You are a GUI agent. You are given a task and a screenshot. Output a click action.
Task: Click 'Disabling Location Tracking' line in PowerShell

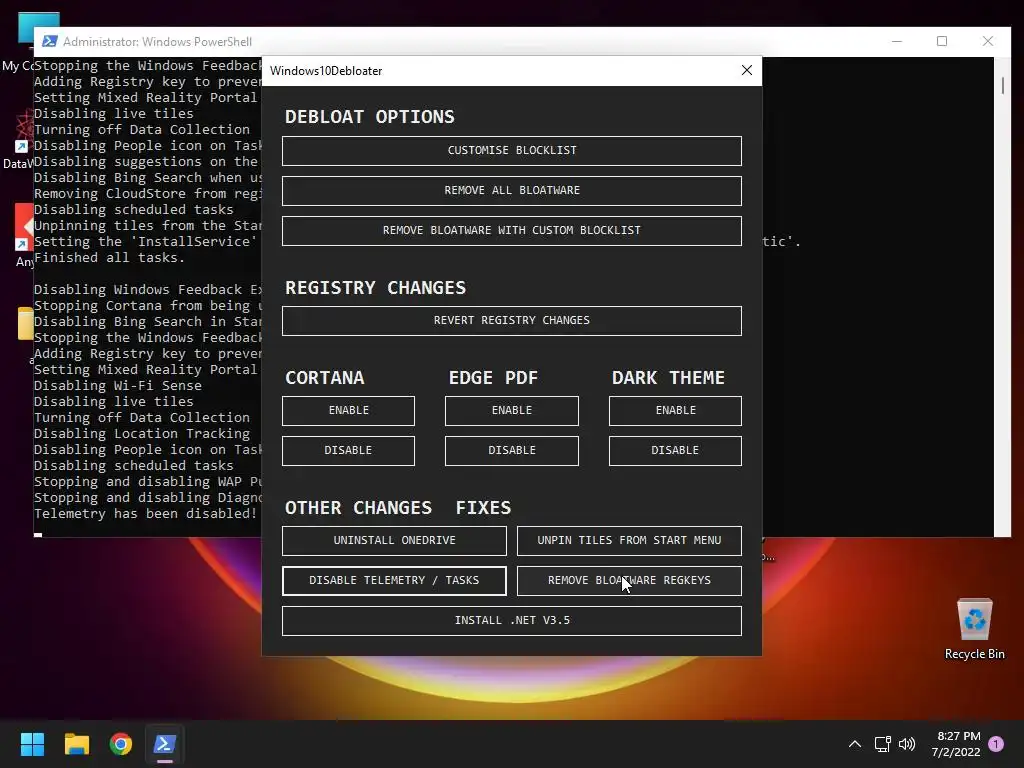pos(142,434)
